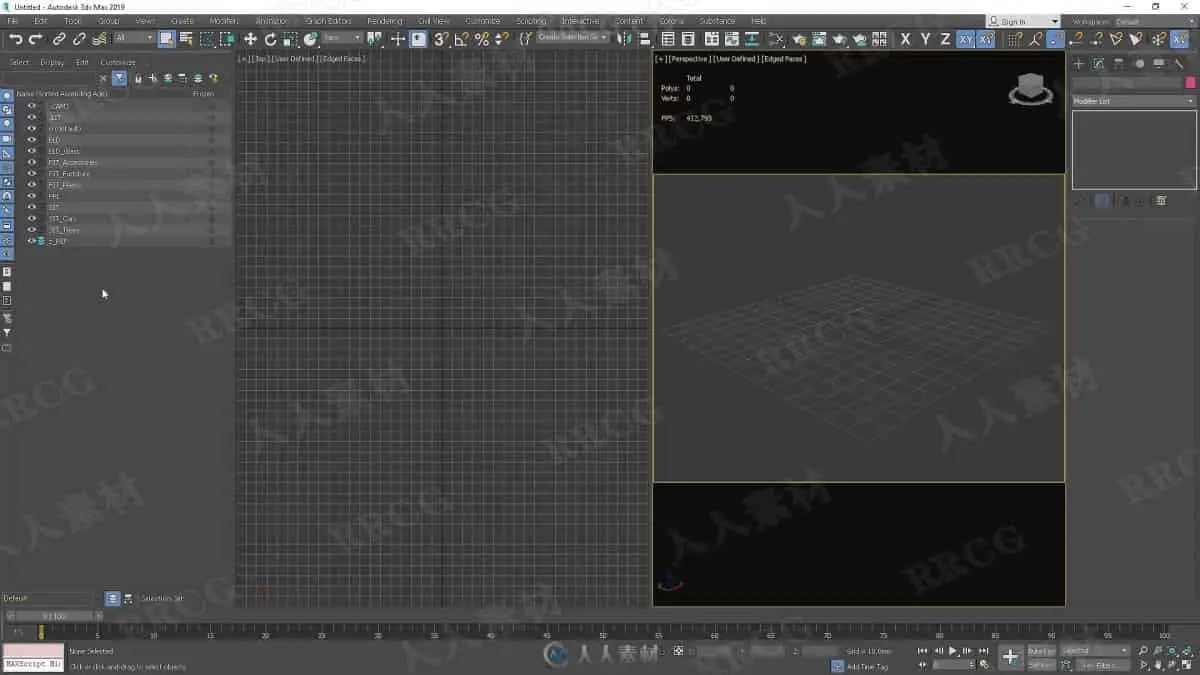Play the animation
This screenshot has height=675, width=1200.
click(x=952, y=651)
